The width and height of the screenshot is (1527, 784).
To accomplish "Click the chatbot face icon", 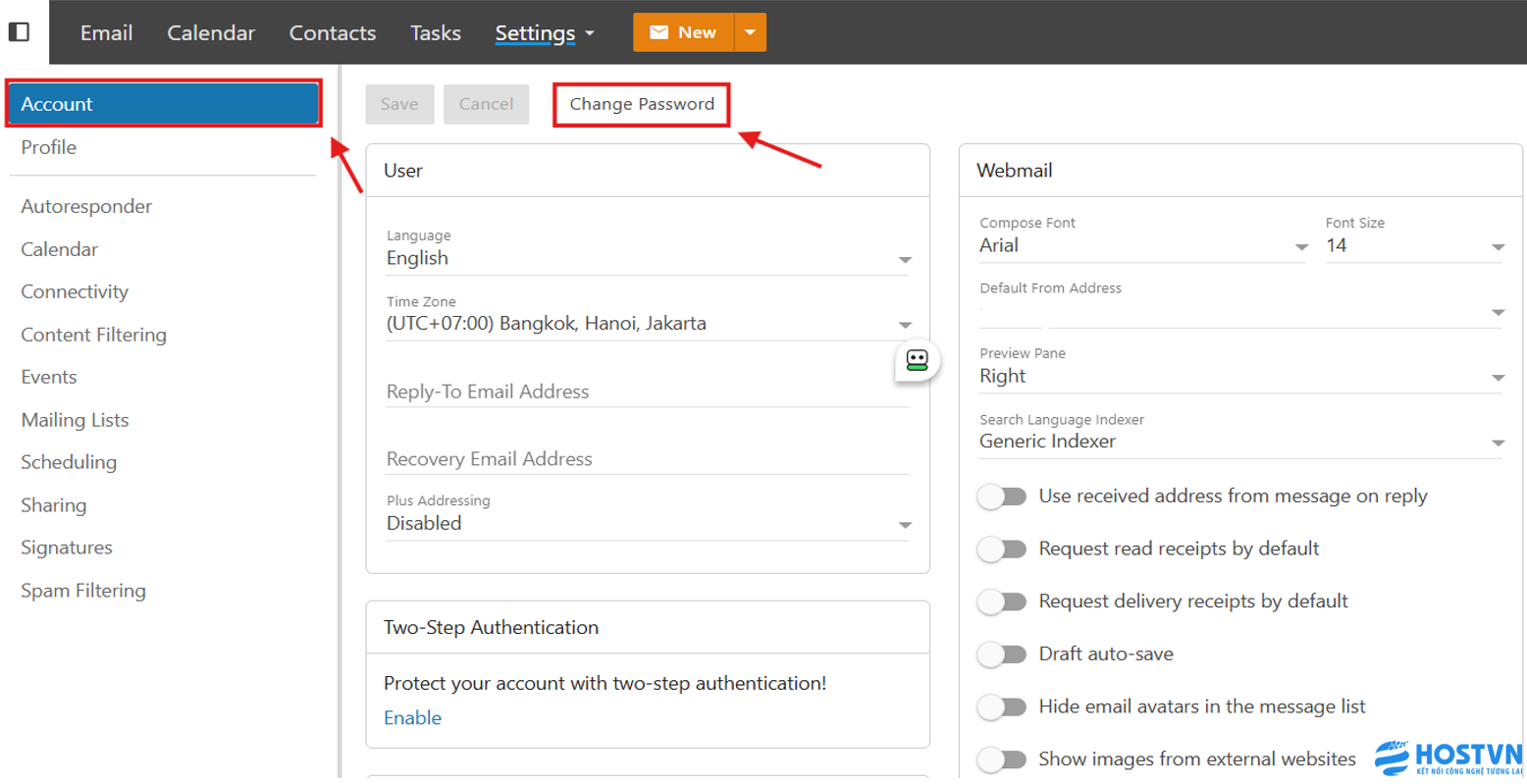I will [x=917, y=360].
